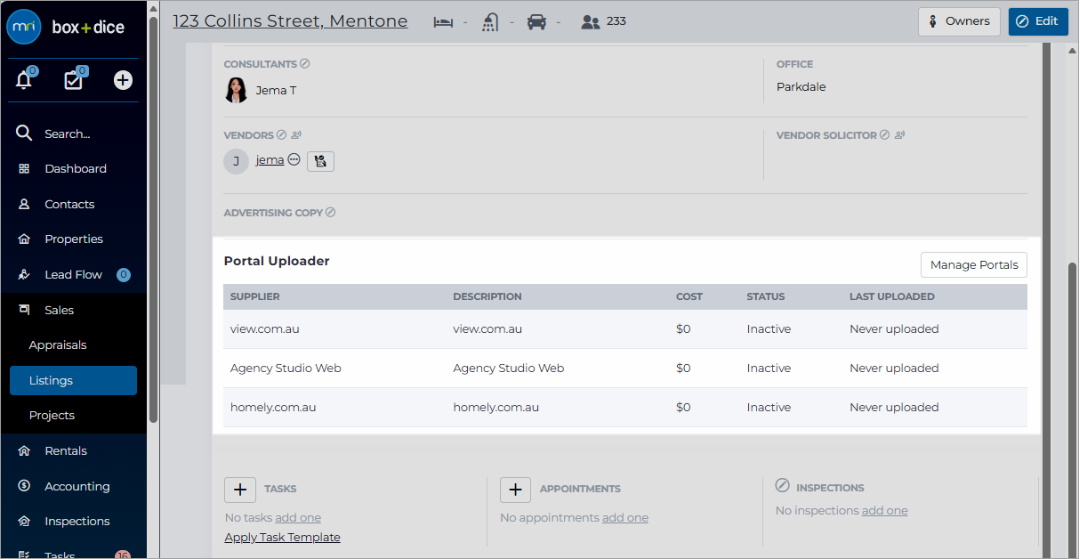
Task: Click the bedrooms bed icon in header
Action: [443, 22]
